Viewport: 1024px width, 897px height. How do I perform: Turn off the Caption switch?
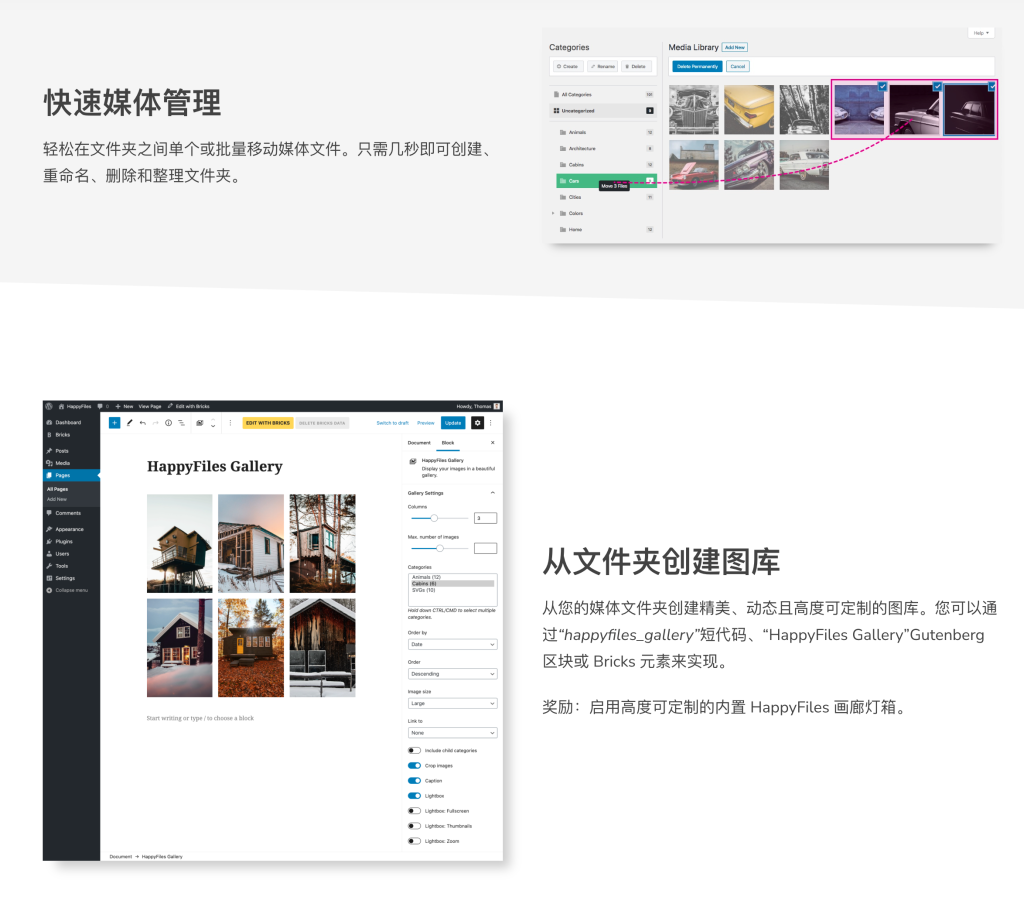[414, 781]
